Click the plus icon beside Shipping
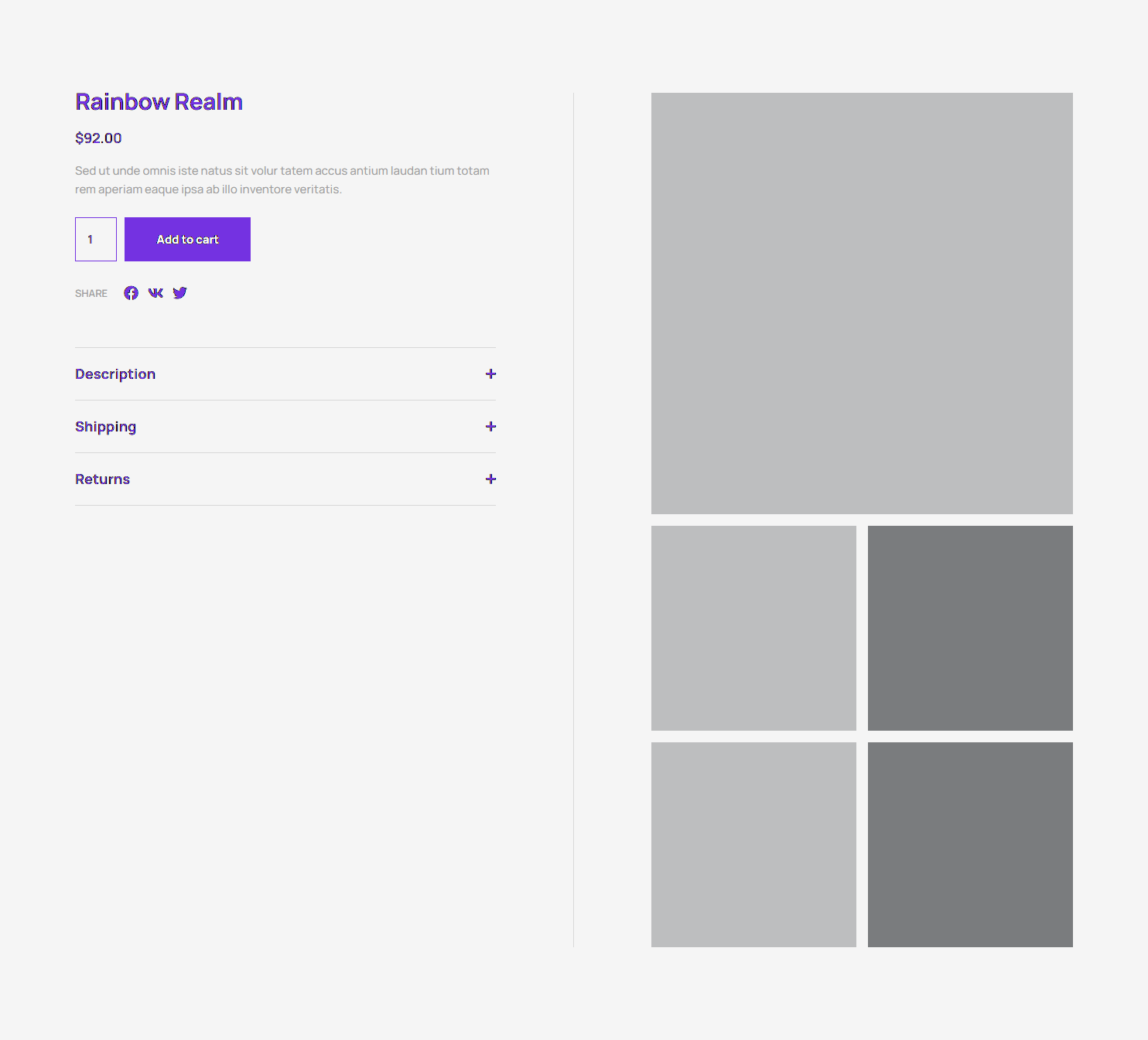This screenshot has width=1148, height=1040. [x=490, y=427]
